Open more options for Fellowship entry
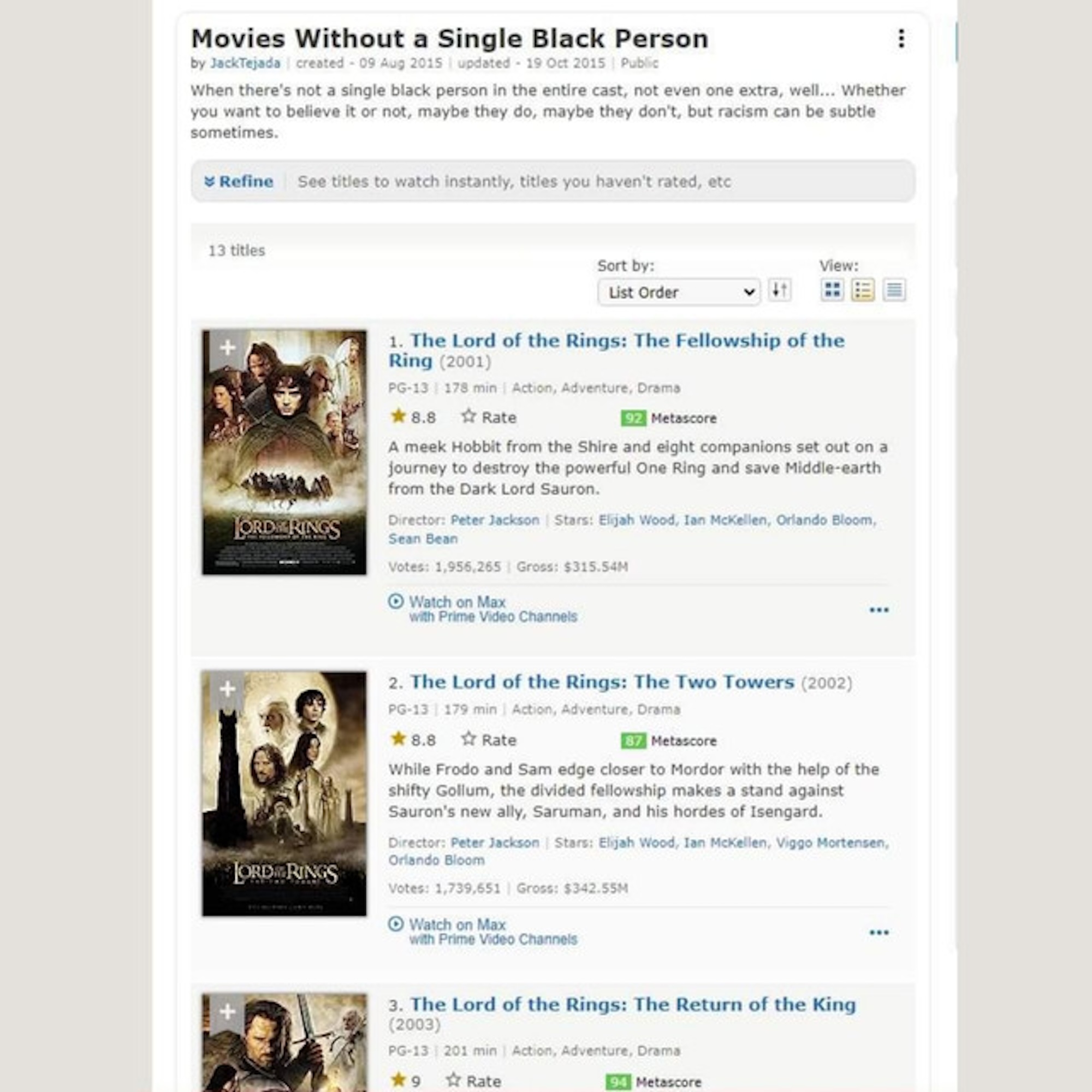1092x1092 pixels. 879,610
